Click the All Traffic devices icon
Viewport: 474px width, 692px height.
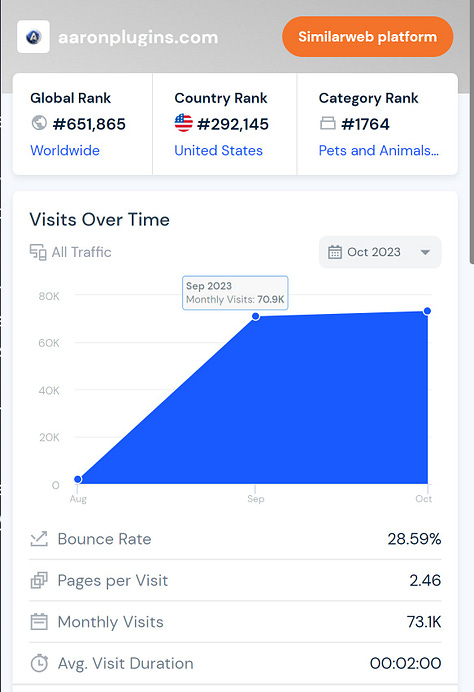(x=38, y=252)
